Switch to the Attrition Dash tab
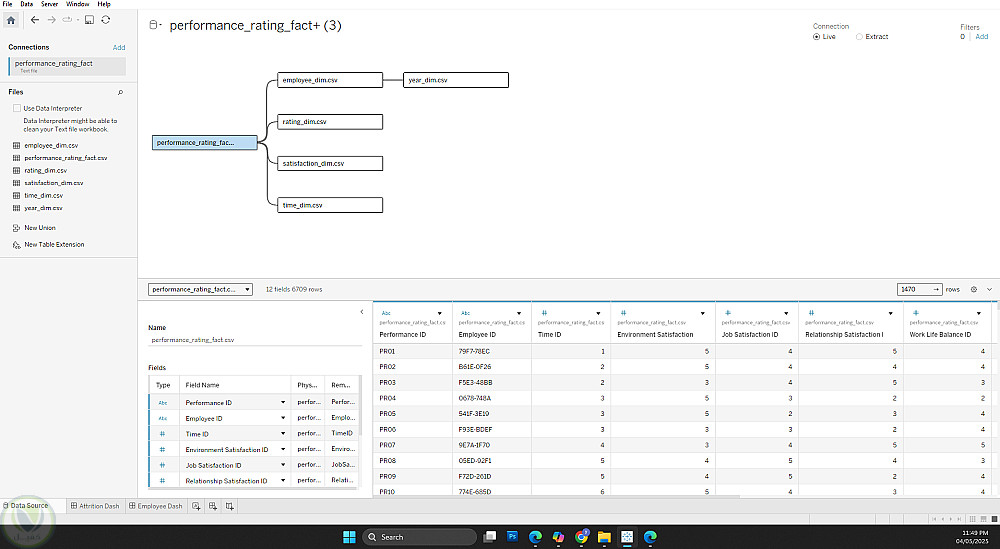This screenshot has width=1000, height=549. (95, 506)
